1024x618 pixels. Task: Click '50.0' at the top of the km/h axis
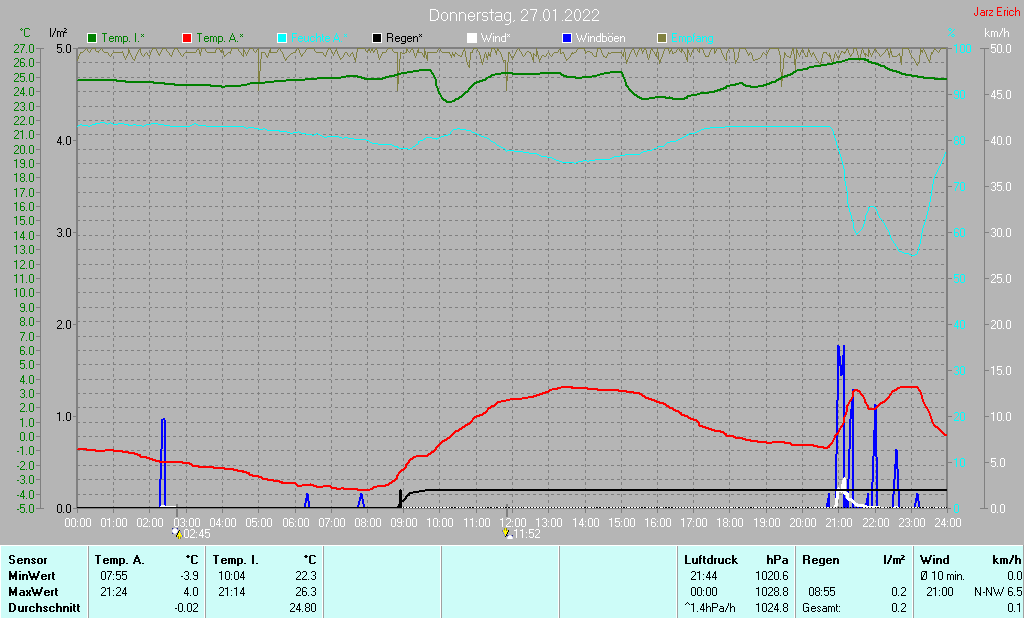[x=1000, y=49]
